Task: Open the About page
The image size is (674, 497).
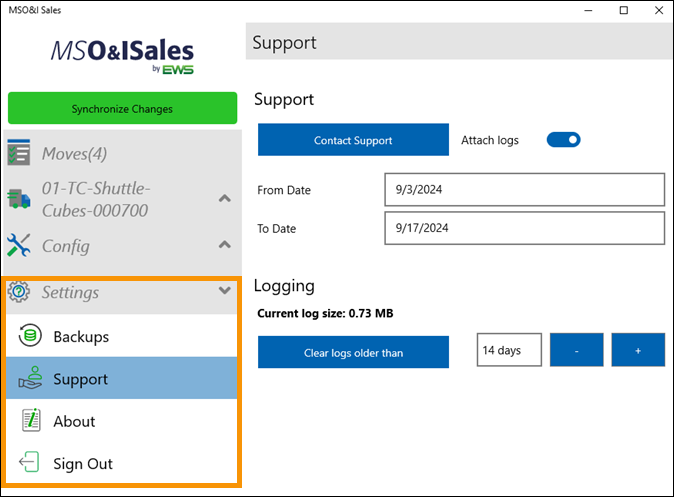Action: click(x=121, y=420)
